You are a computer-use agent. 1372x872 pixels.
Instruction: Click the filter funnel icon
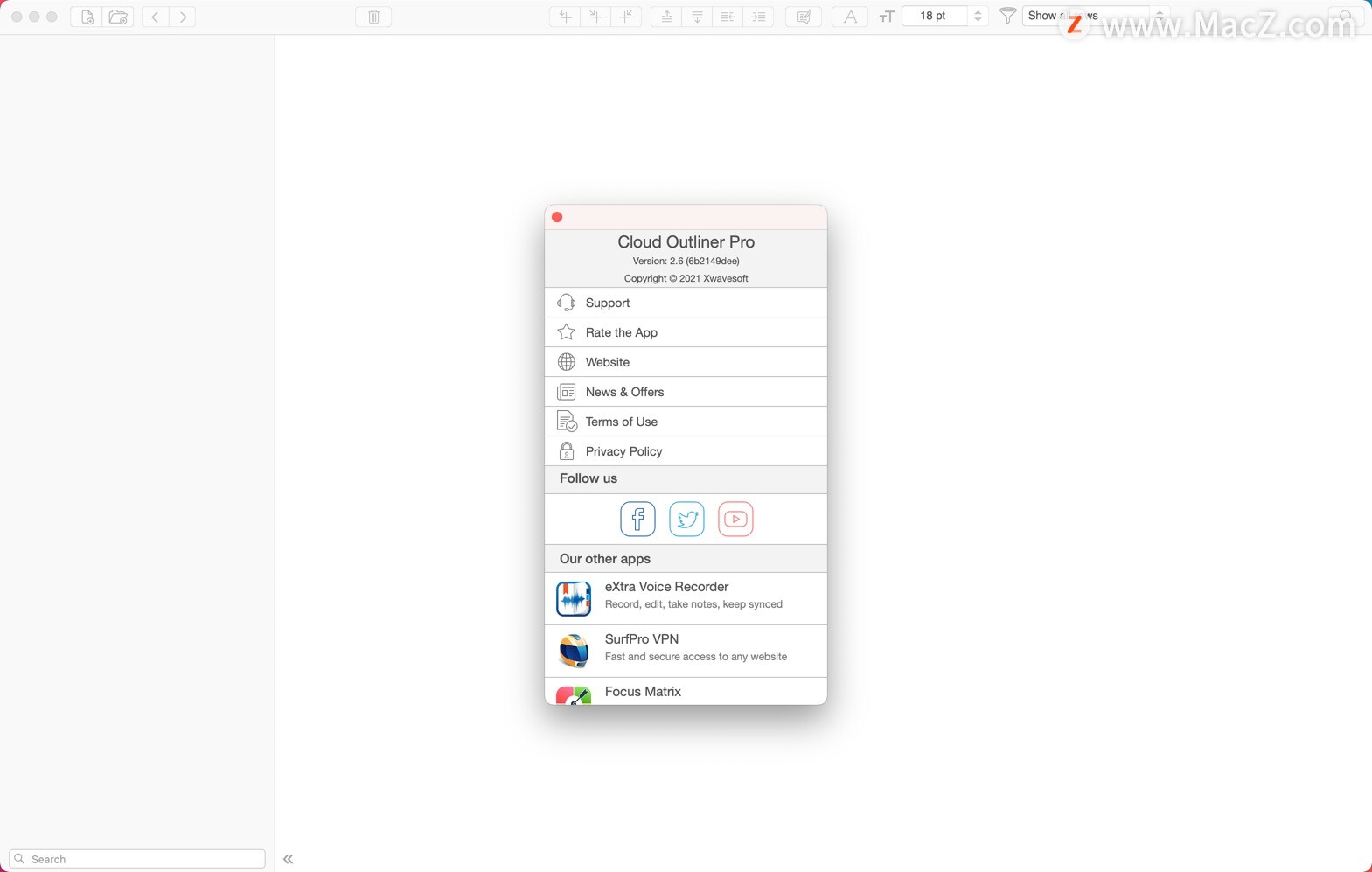coord(1007,16)
